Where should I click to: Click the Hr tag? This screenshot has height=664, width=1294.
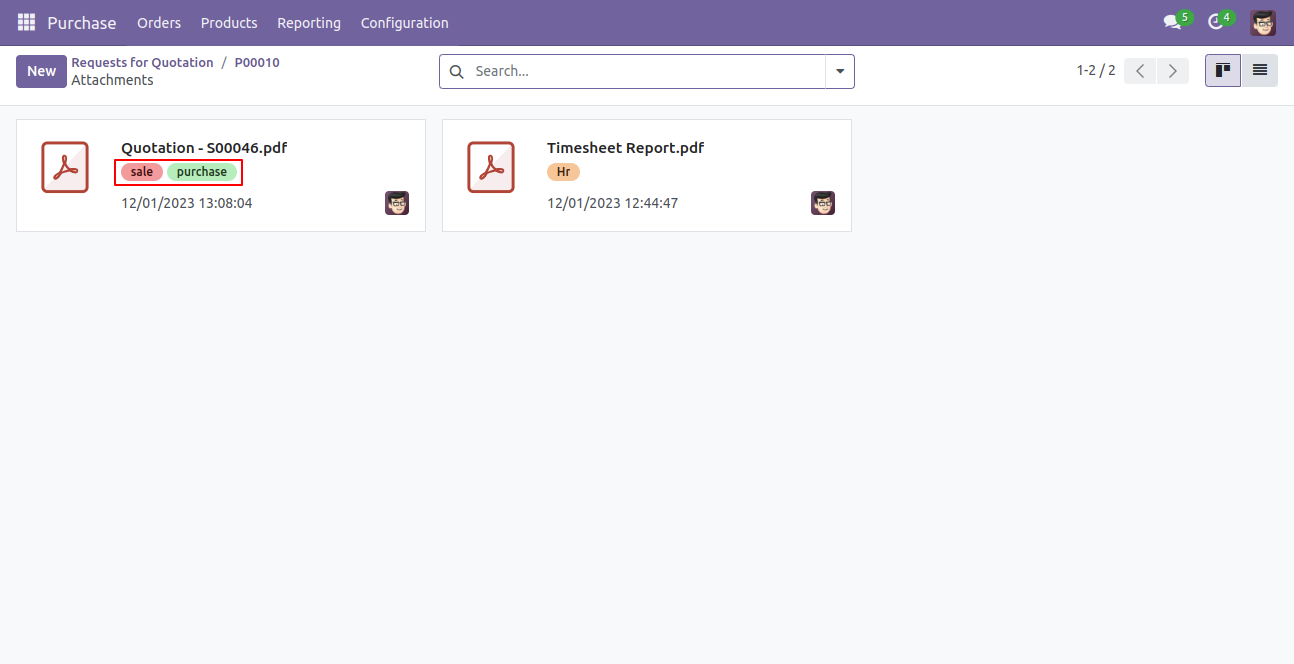click(x=563, y=172)
